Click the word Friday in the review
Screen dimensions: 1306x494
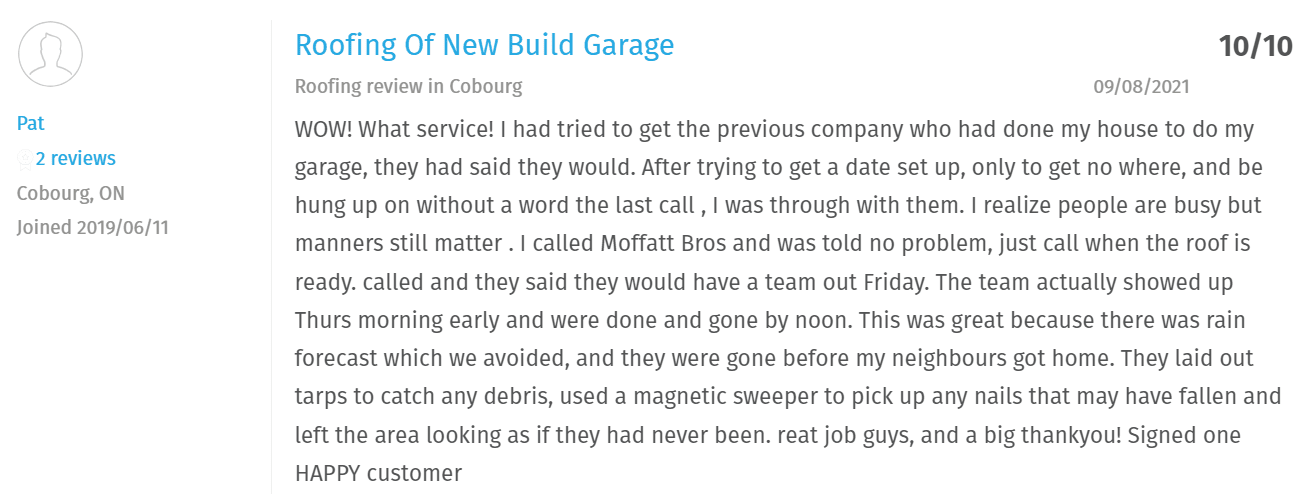pos(898,282)
